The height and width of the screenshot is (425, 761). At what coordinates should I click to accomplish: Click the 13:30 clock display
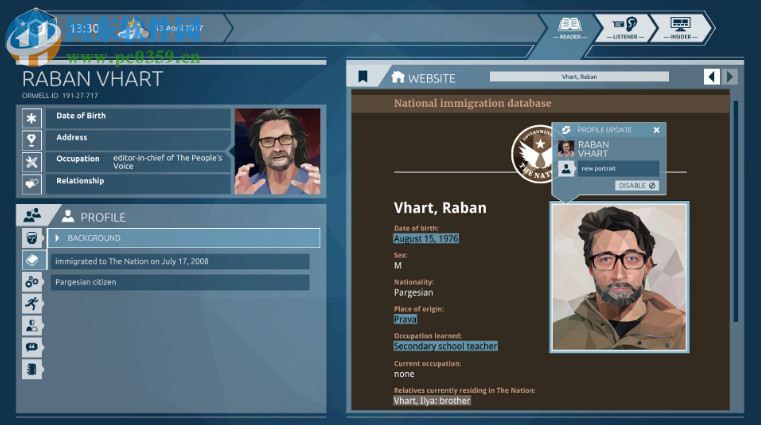click(x=84, y=28)
